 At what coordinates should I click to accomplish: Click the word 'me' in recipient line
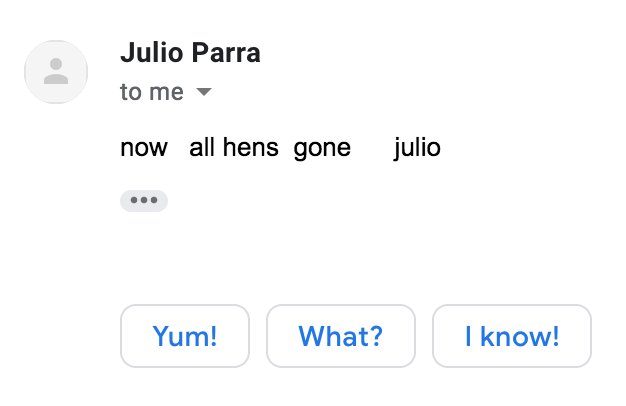[166, 93]
